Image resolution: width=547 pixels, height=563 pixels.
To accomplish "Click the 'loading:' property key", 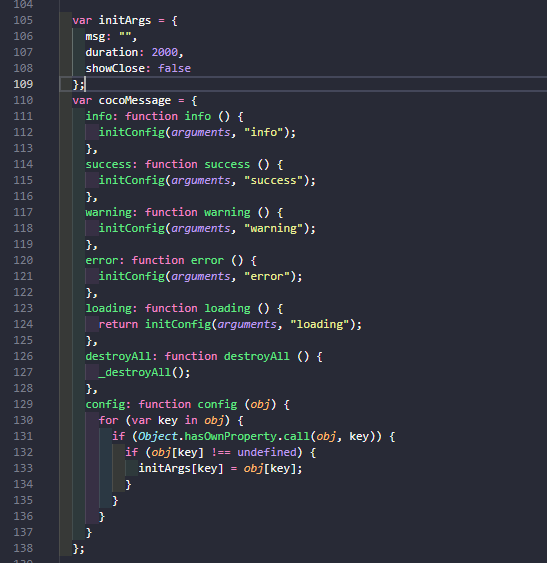I will tap(112, 308).
